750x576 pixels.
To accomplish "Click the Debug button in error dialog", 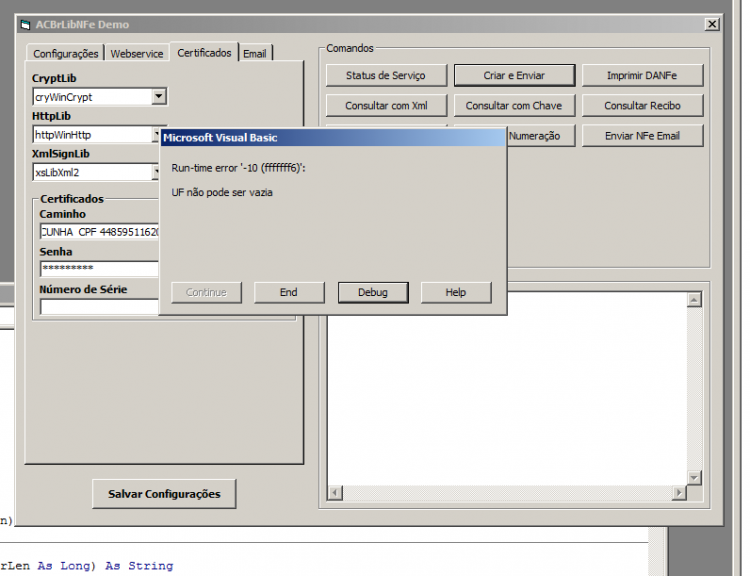I will 373,292.
